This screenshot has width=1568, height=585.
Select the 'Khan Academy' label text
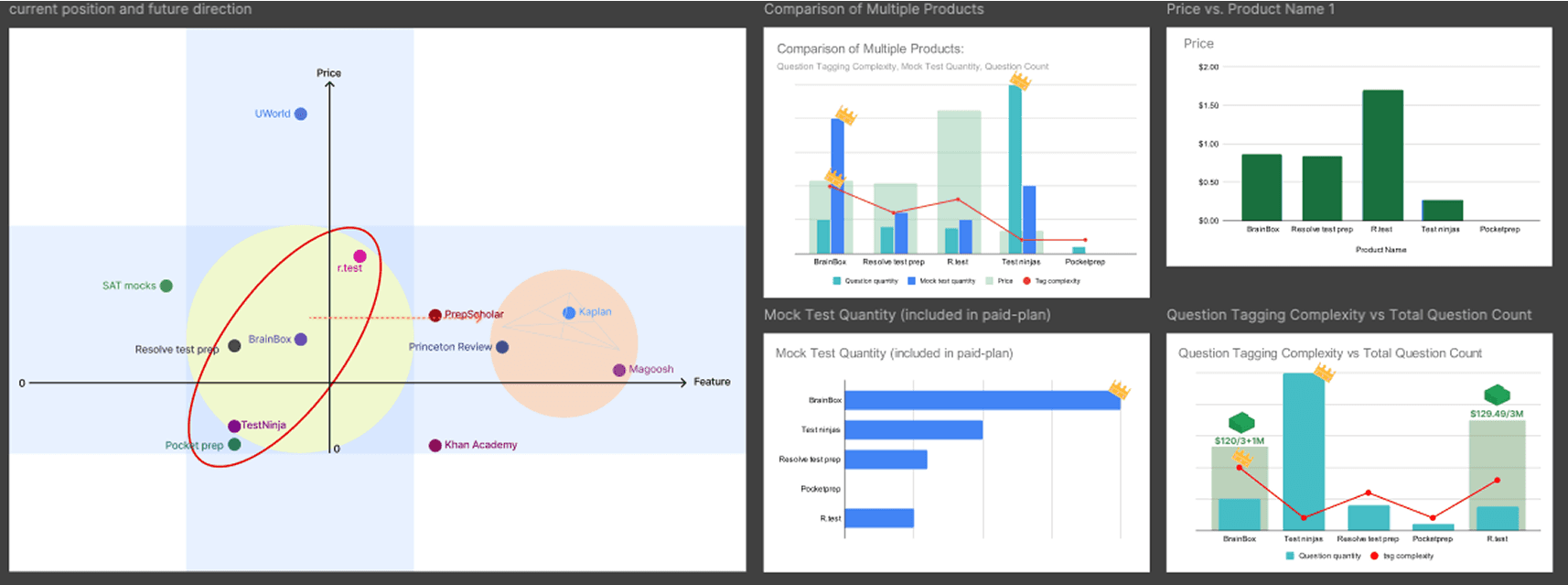[480, 445]
